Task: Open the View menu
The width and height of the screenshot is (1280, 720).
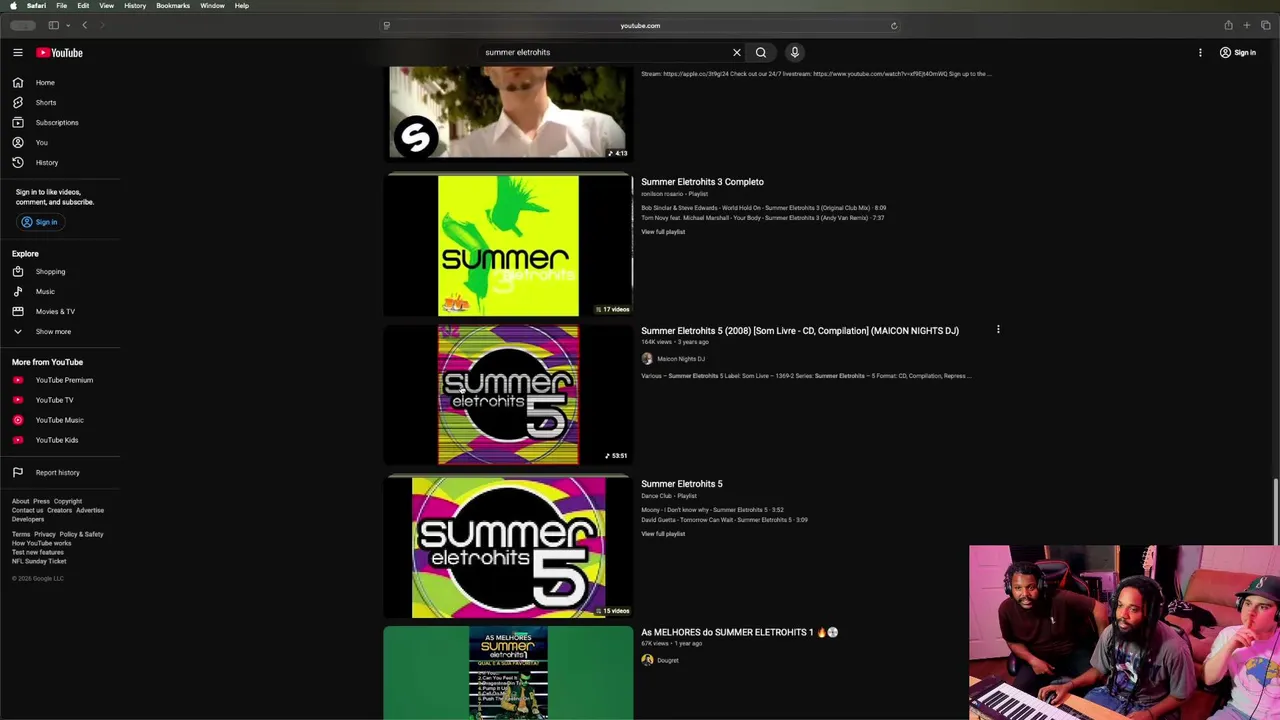Action: 106,5
